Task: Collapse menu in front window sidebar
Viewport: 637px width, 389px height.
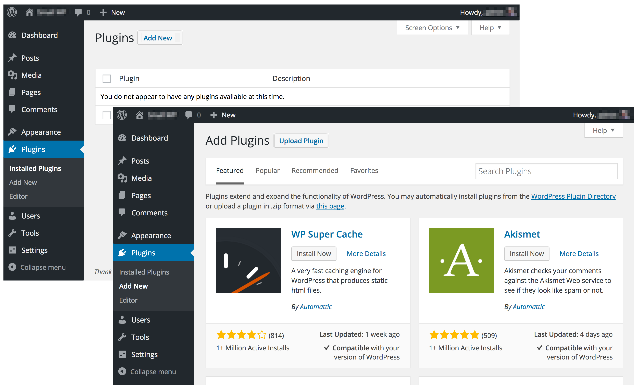Action: [147, 372]
